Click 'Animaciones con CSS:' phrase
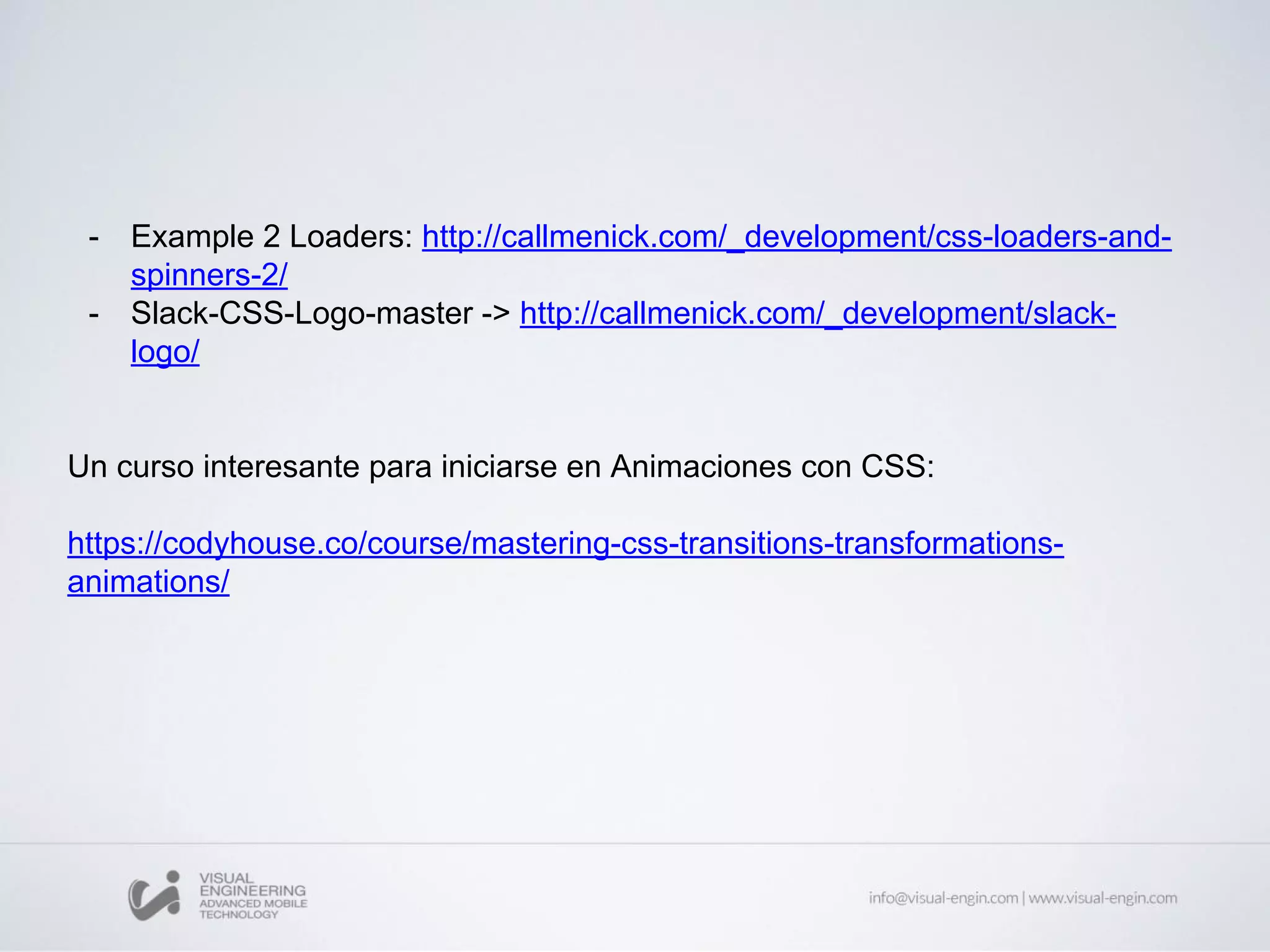Viewport: 1270px width, 952px height. 771,467
